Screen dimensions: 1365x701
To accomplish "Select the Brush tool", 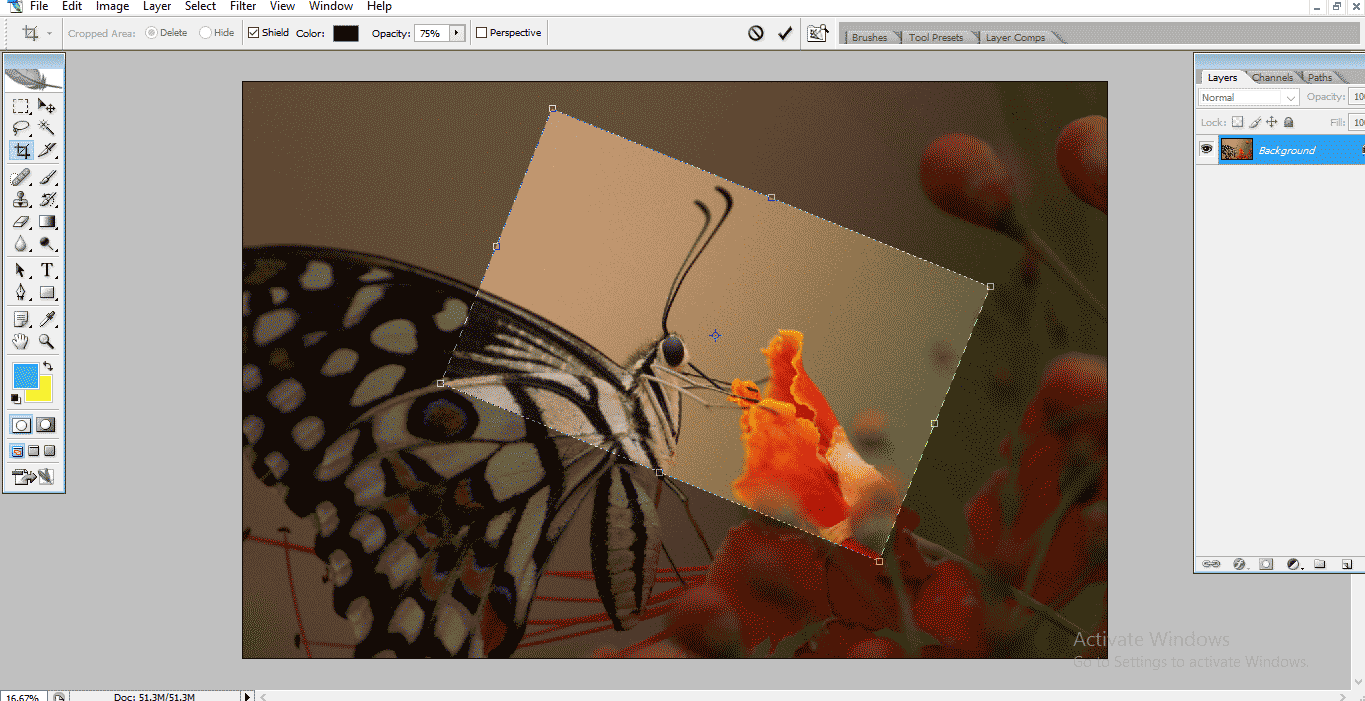I will (x=47, y=178).
